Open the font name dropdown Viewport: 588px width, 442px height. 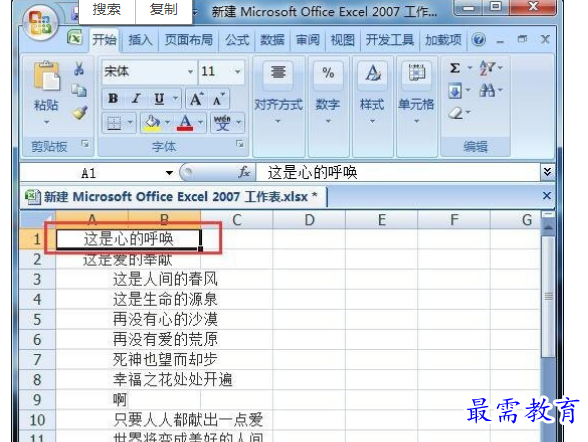[190, 71]
